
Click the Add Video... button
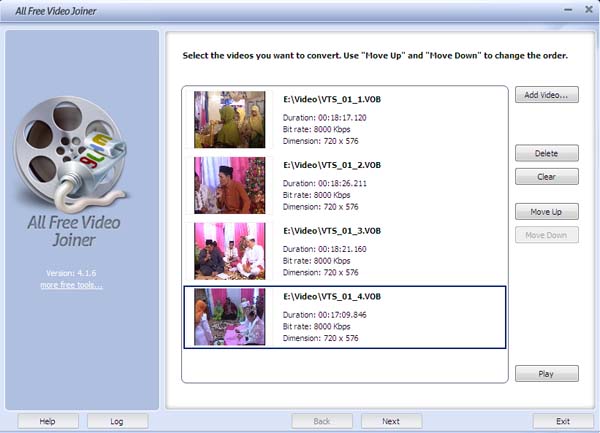pos(546,95)
